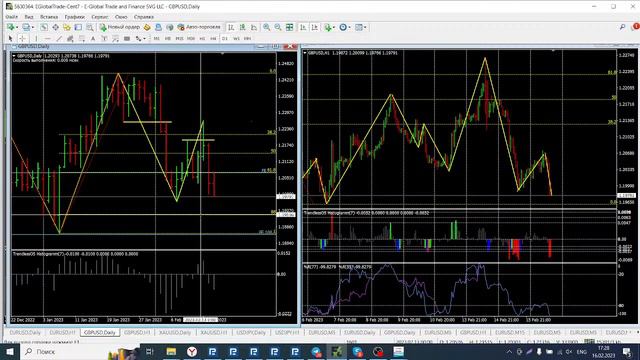This screenshot has height=360, width=640.
Task: Switch chart to line chart icon
Action: (x=254, y=27)
